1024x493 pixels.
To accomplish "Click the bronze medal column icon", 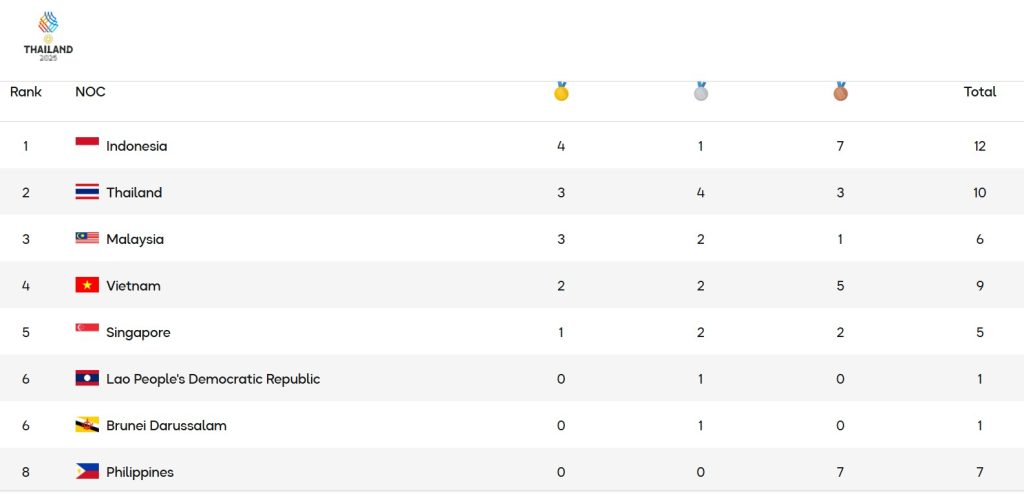I will 840,91.
